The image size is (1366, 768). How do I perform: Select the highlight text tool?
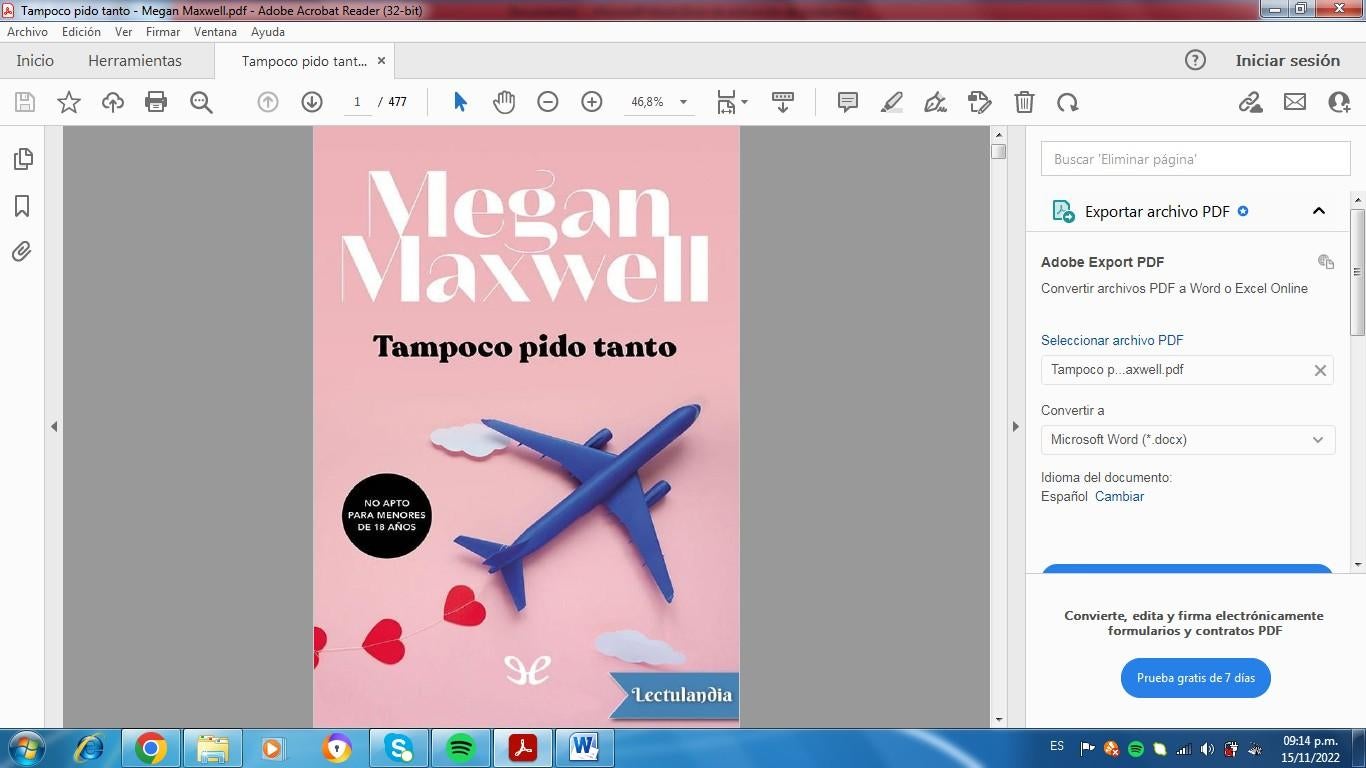point(892,102)
